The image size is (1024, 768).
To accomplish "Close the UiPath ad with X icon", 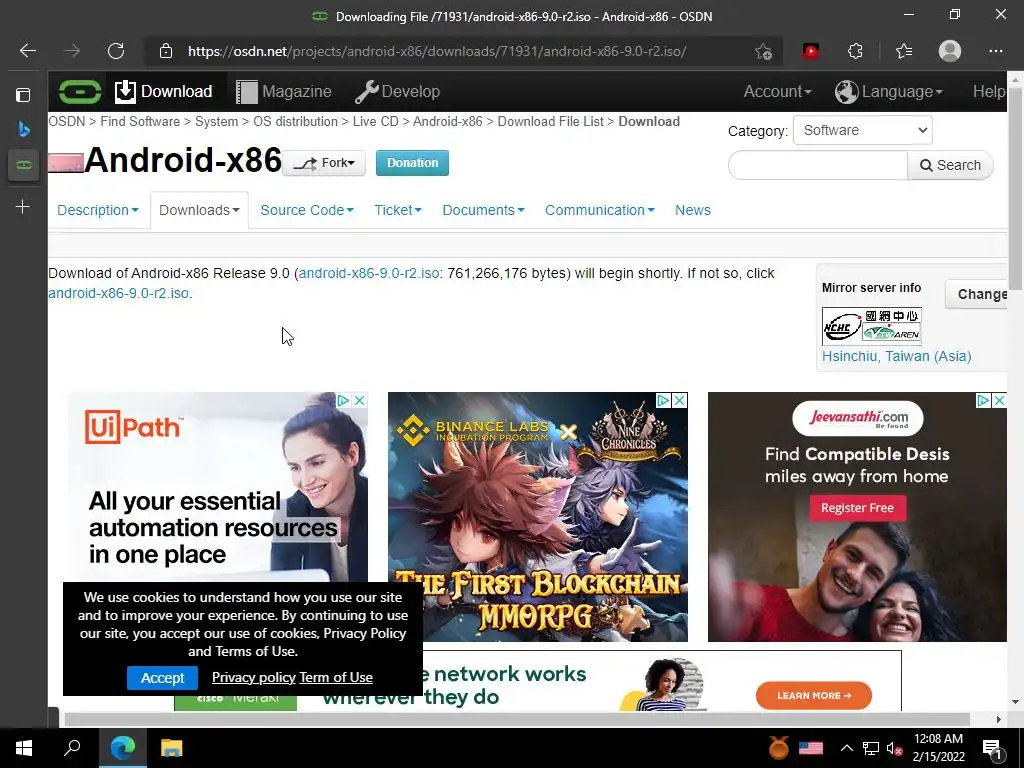I will click(359, 400).
